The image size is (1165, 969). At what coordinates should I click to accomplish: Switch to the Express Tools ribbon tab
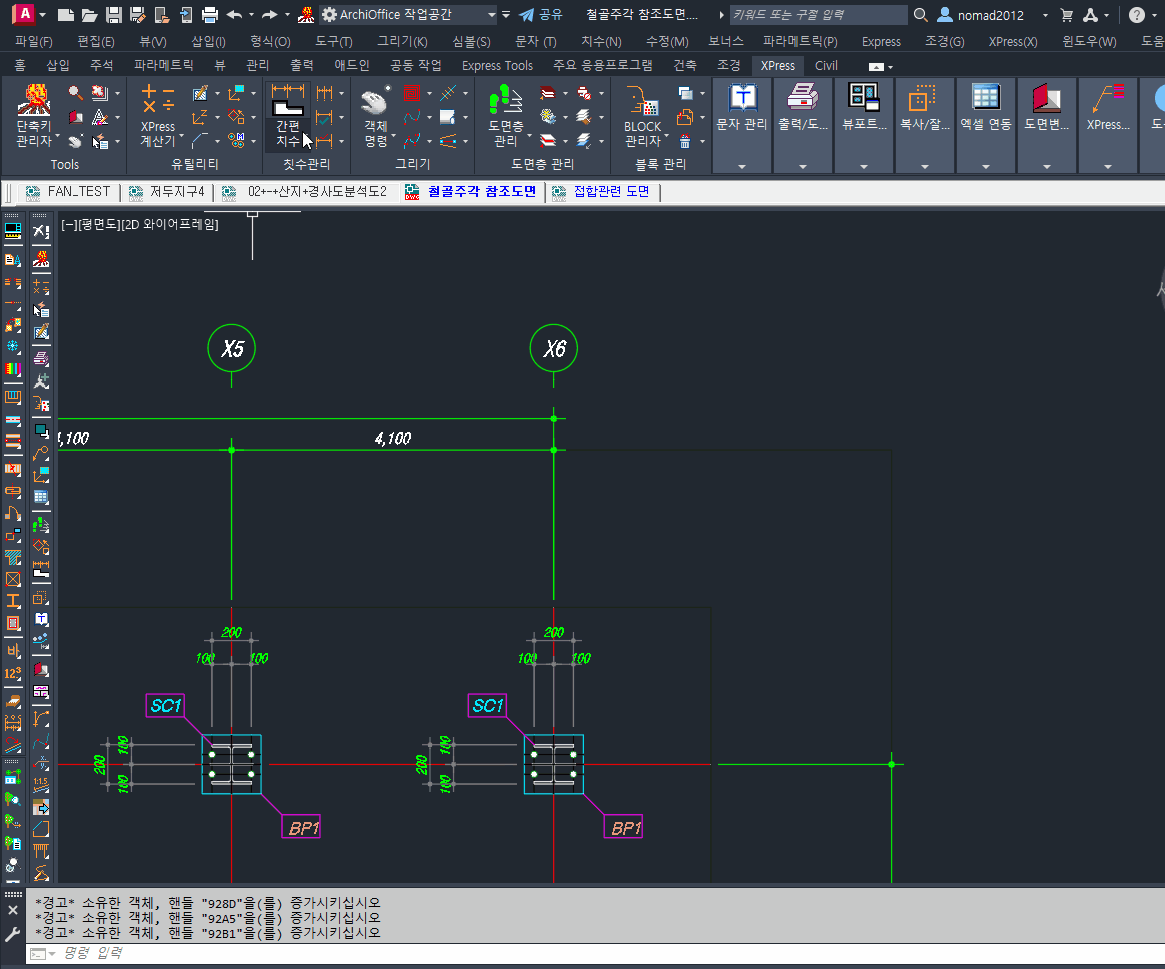coord(497,65)
